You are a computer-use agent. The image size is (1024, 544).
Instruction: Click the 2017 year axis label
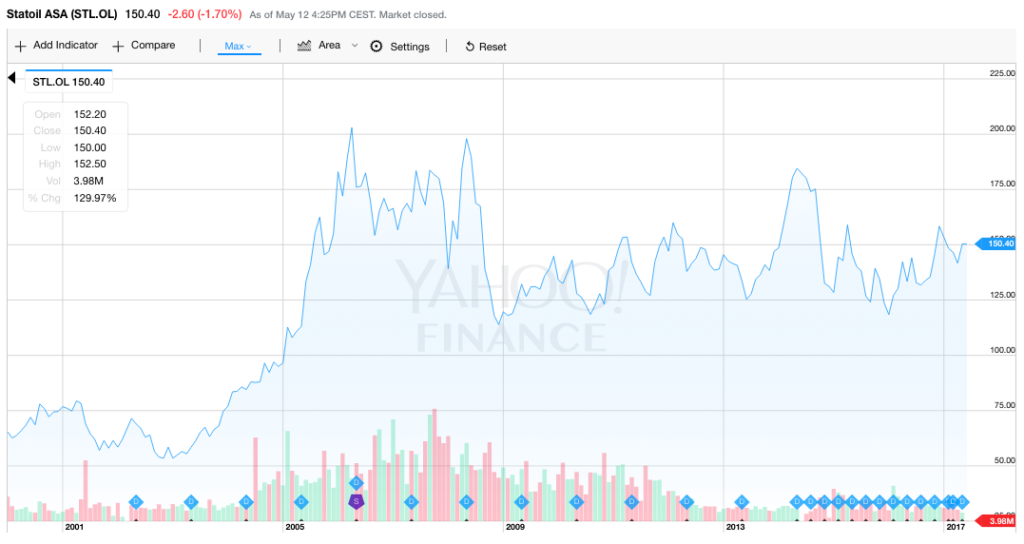(x=955, y=527)
